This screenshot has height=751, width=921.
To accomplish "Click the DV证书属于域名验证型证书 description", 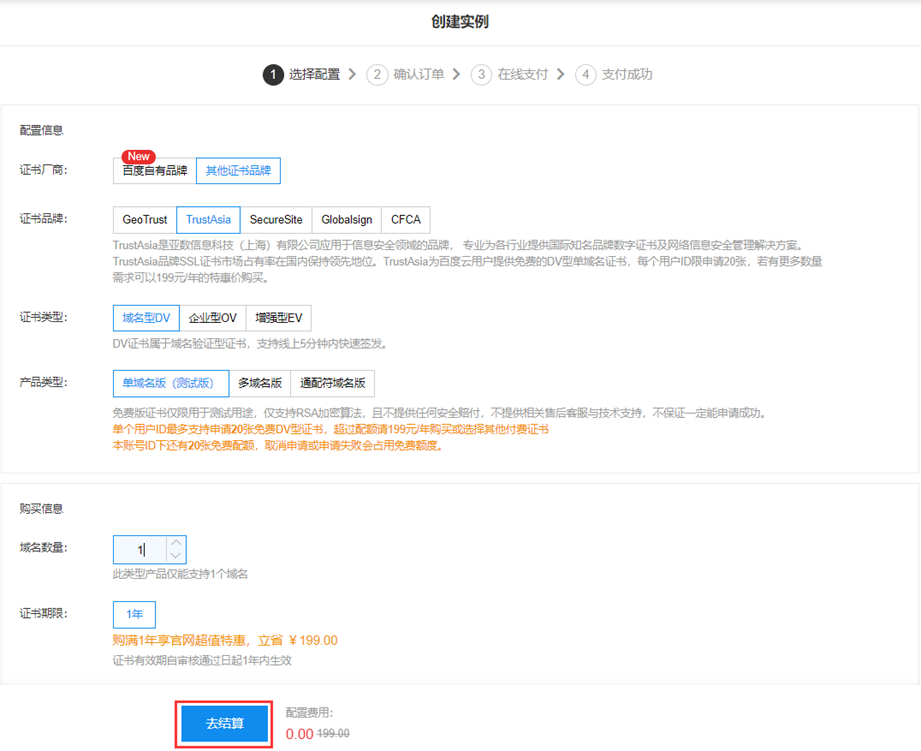I will (251, 343).
